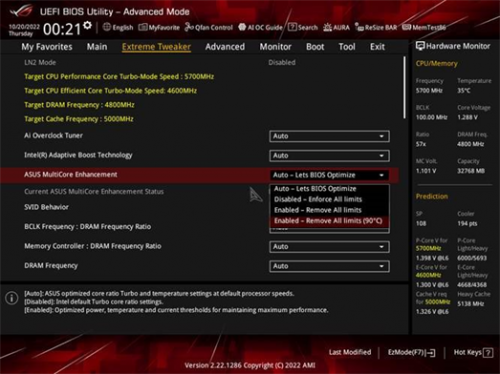Click the ReSize BAR icon

pos(359,27)
